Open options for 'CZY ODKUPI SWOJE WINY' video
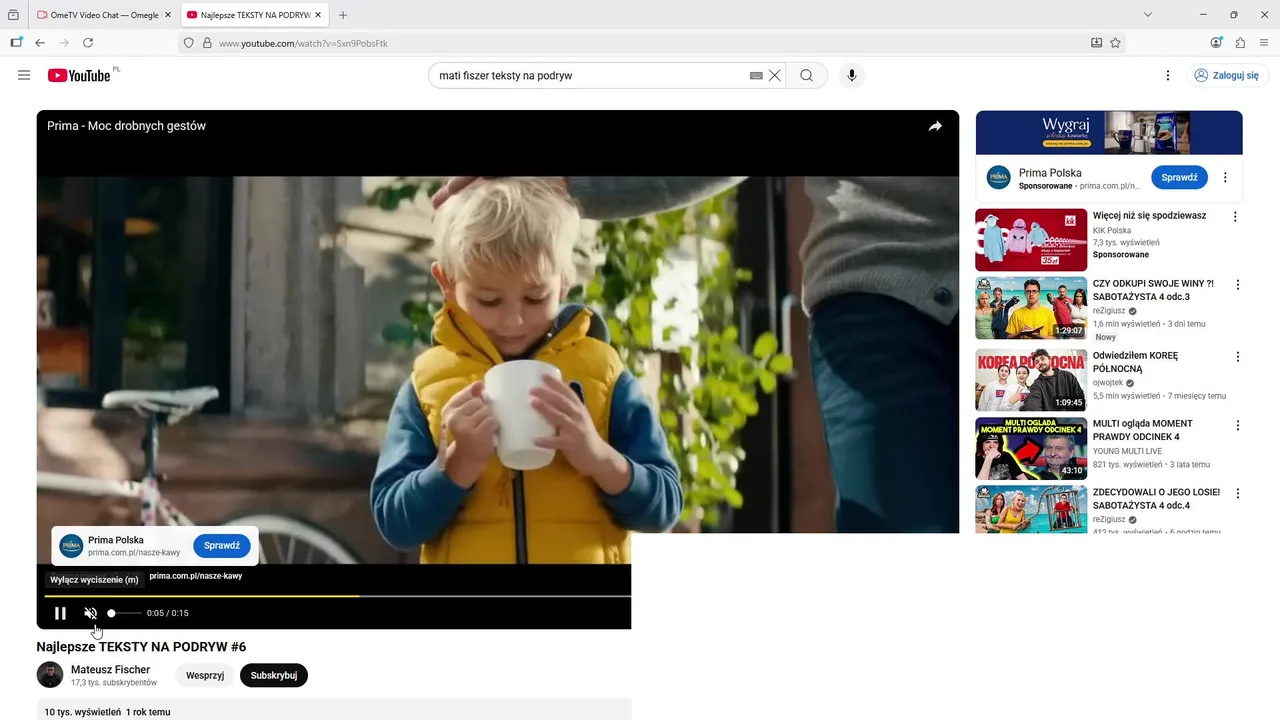Image resolution: width=1280 pixels, height=720 pixels. pyautogui.click(x=1237, y=285)
